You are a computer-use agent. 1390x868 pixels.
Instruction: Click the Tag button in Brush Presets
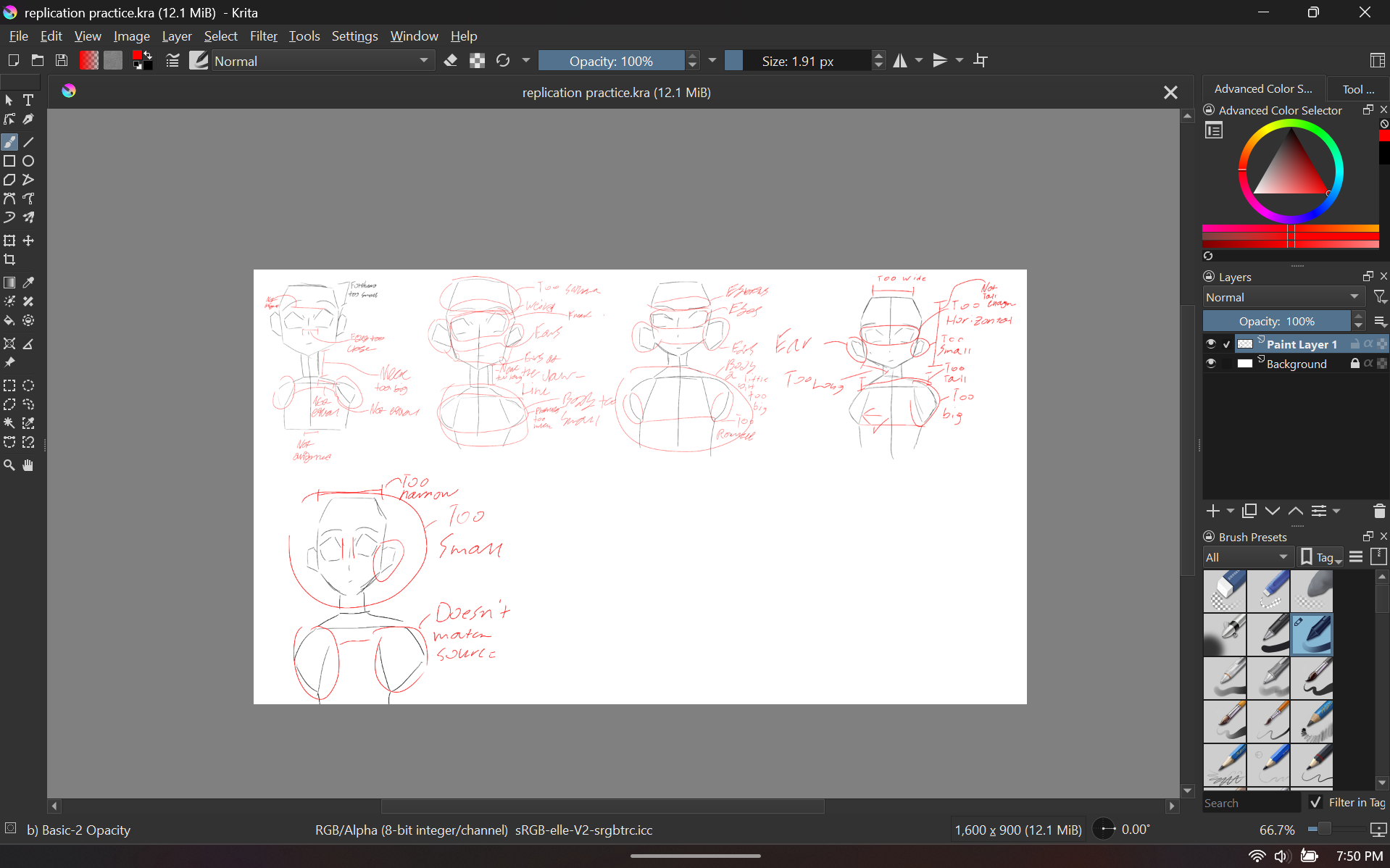pos(1320,557)
